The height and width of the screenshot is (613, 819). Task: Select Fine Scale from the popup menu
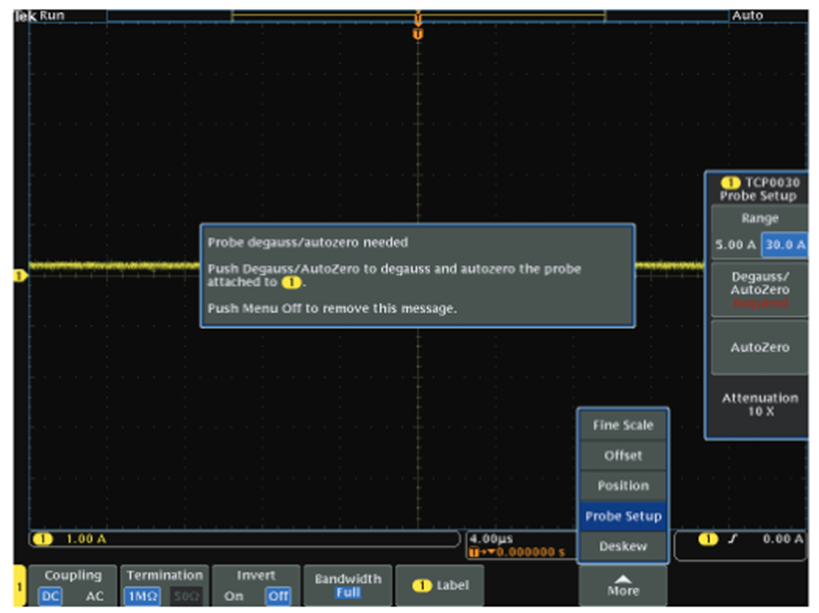tap(622, 425)
